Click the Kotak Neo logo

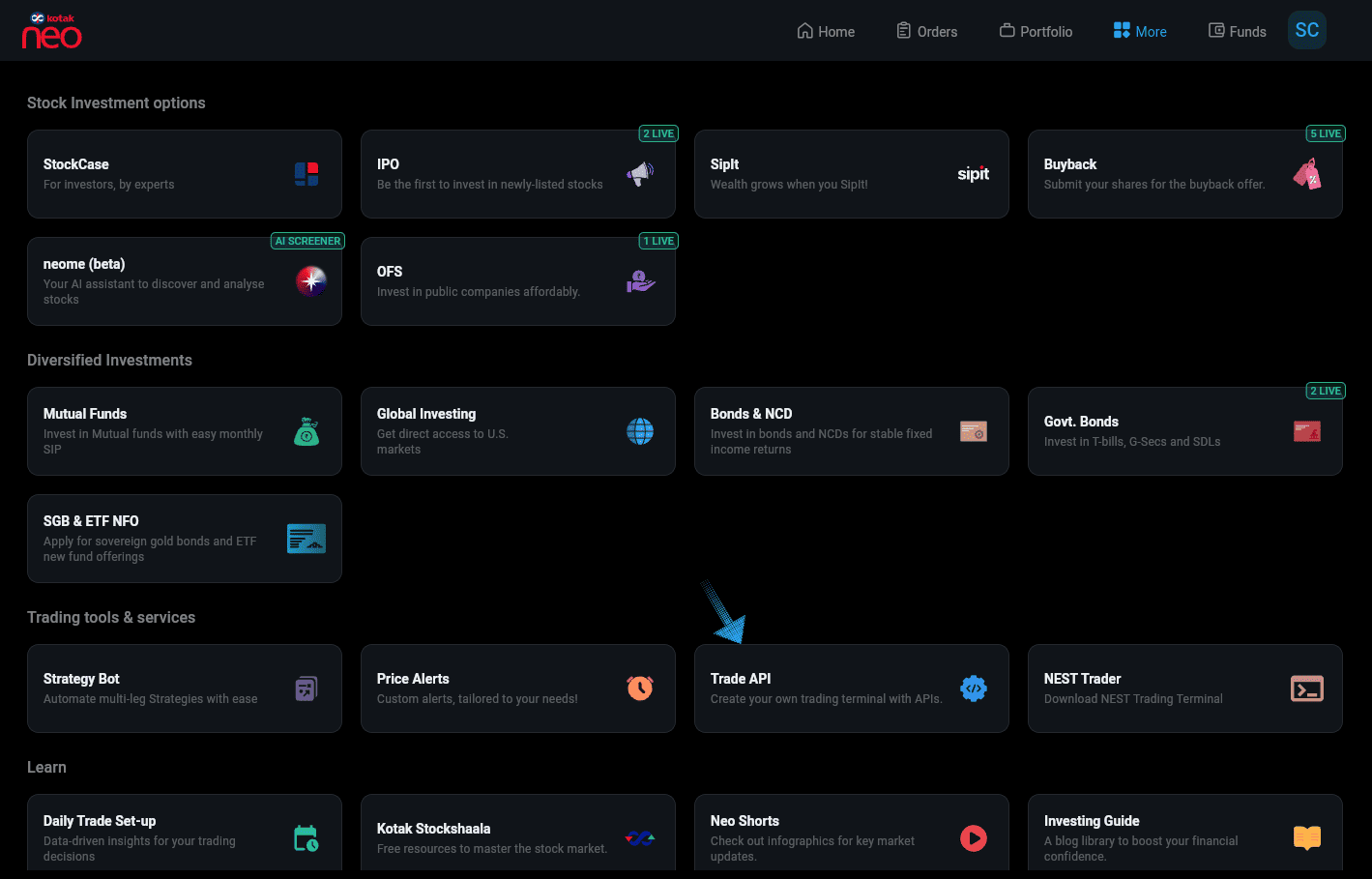(51, 31)
